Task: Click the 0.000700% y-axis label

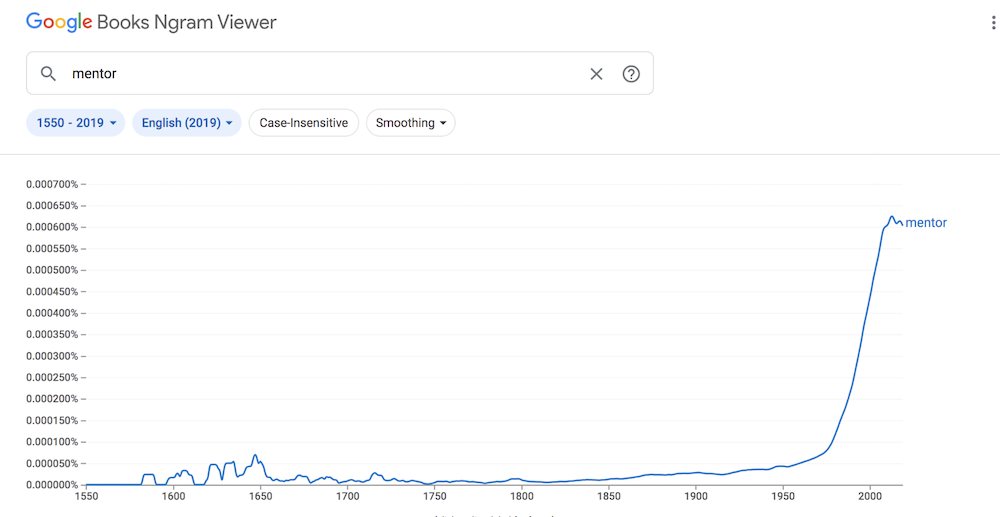Action: (52, 184)
